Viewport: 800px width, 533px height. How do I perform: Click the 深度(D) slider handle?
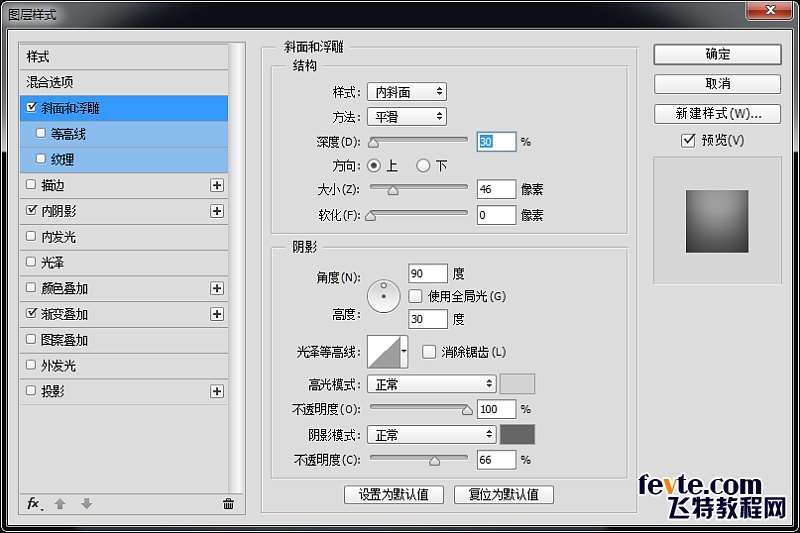point(374,143)
